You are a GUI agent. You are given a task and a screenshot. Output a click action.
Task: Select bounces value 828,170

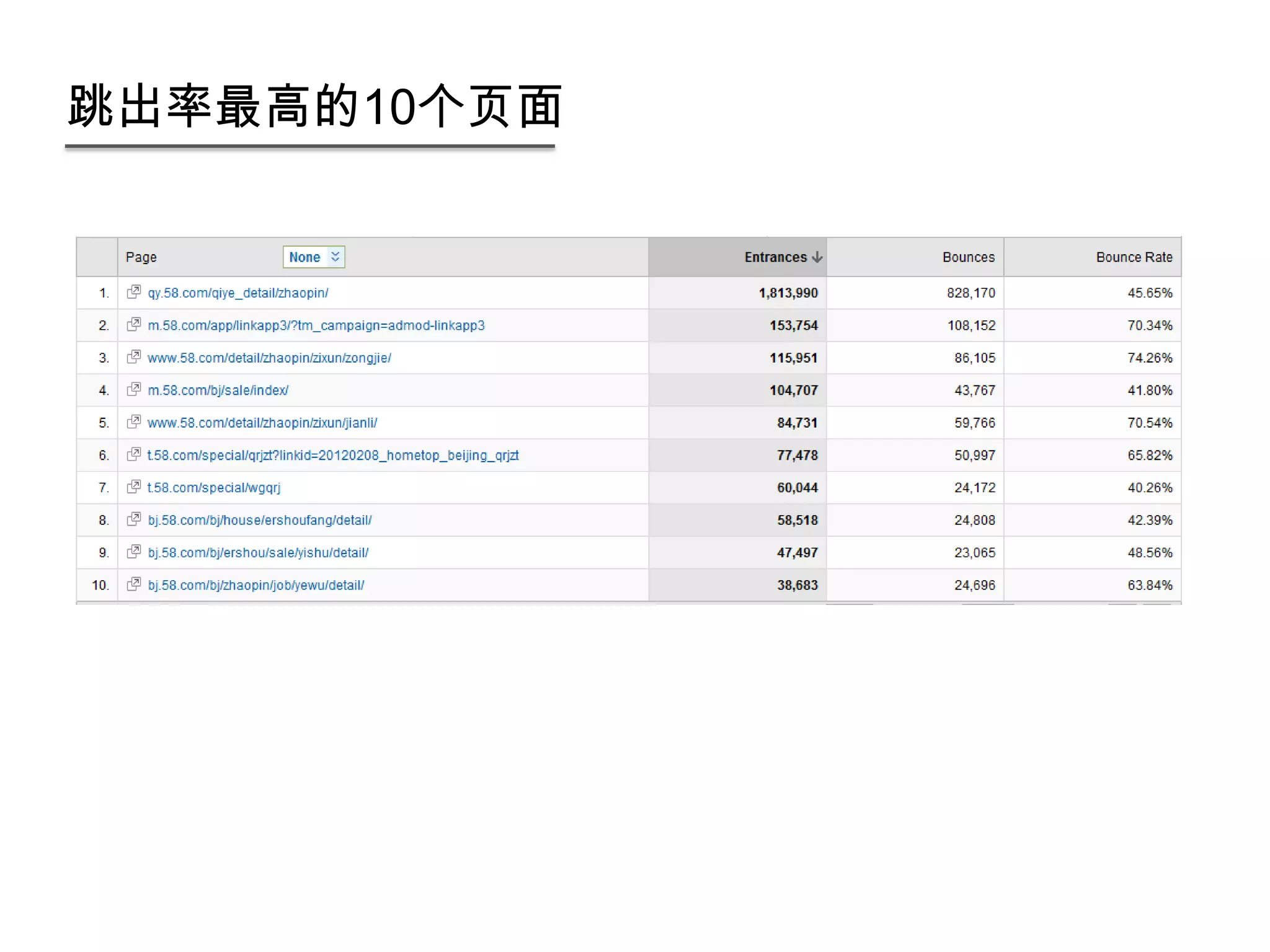[971, 293]
